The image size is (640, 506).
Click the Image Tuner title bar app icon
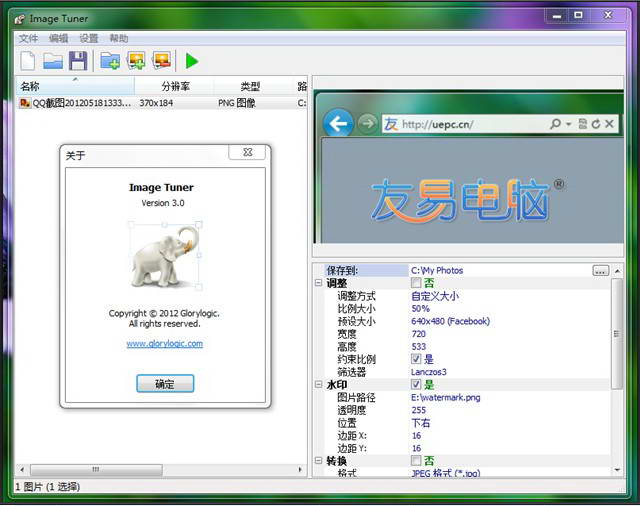[20, 19]
